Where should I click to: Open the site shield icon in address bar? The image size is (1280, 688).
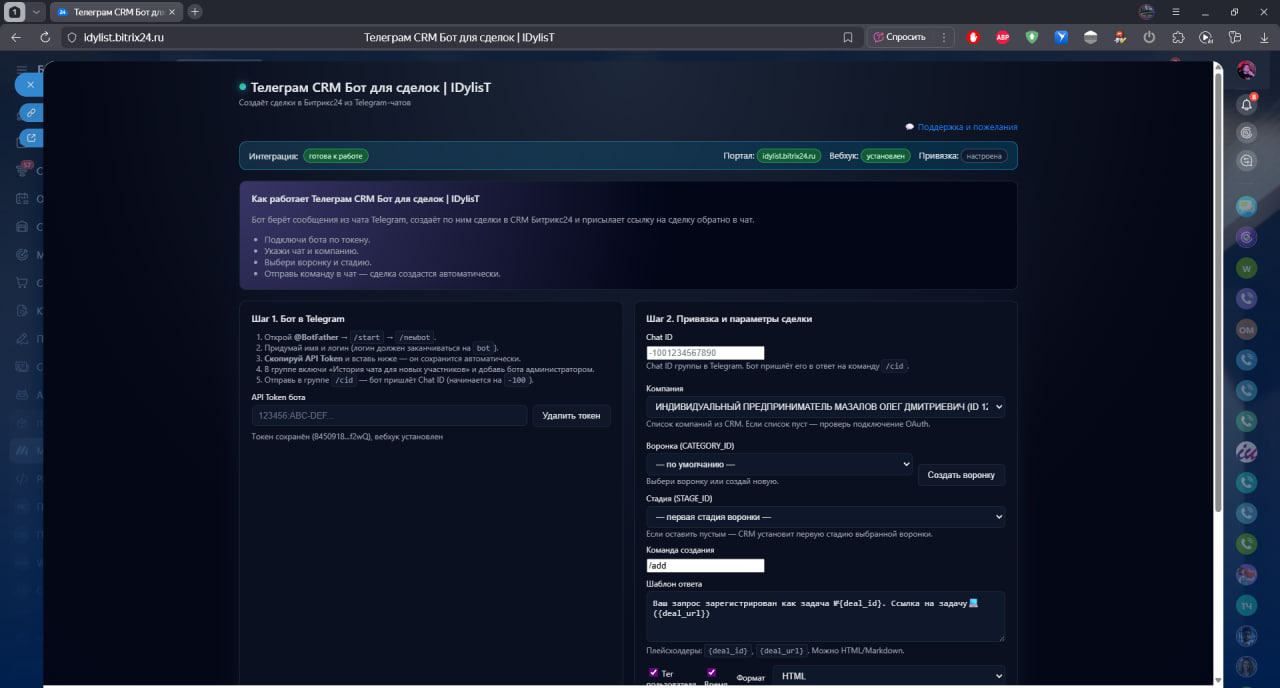click(x=71, y=37)
